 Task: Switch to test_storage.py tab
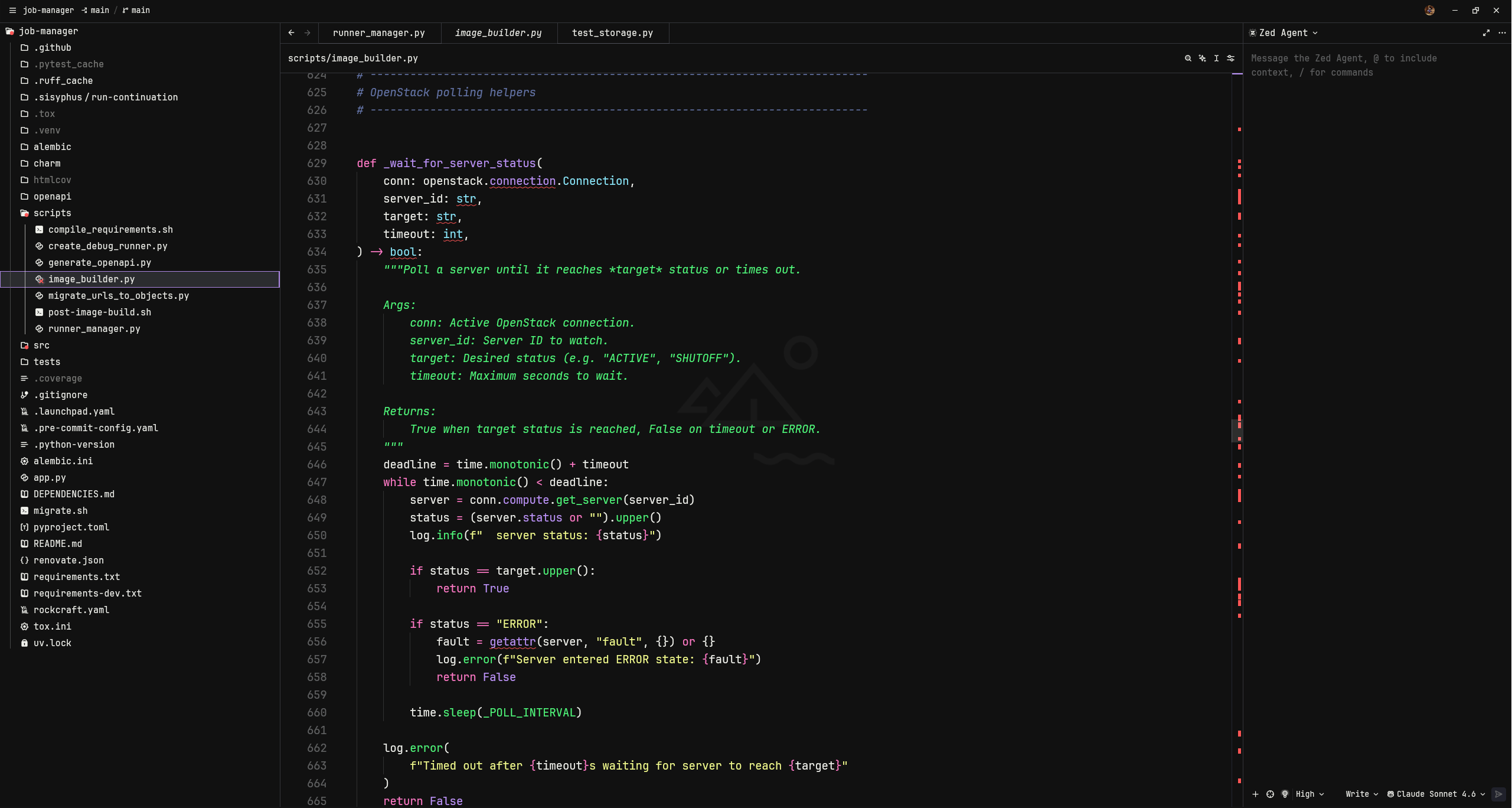[612, 33]
